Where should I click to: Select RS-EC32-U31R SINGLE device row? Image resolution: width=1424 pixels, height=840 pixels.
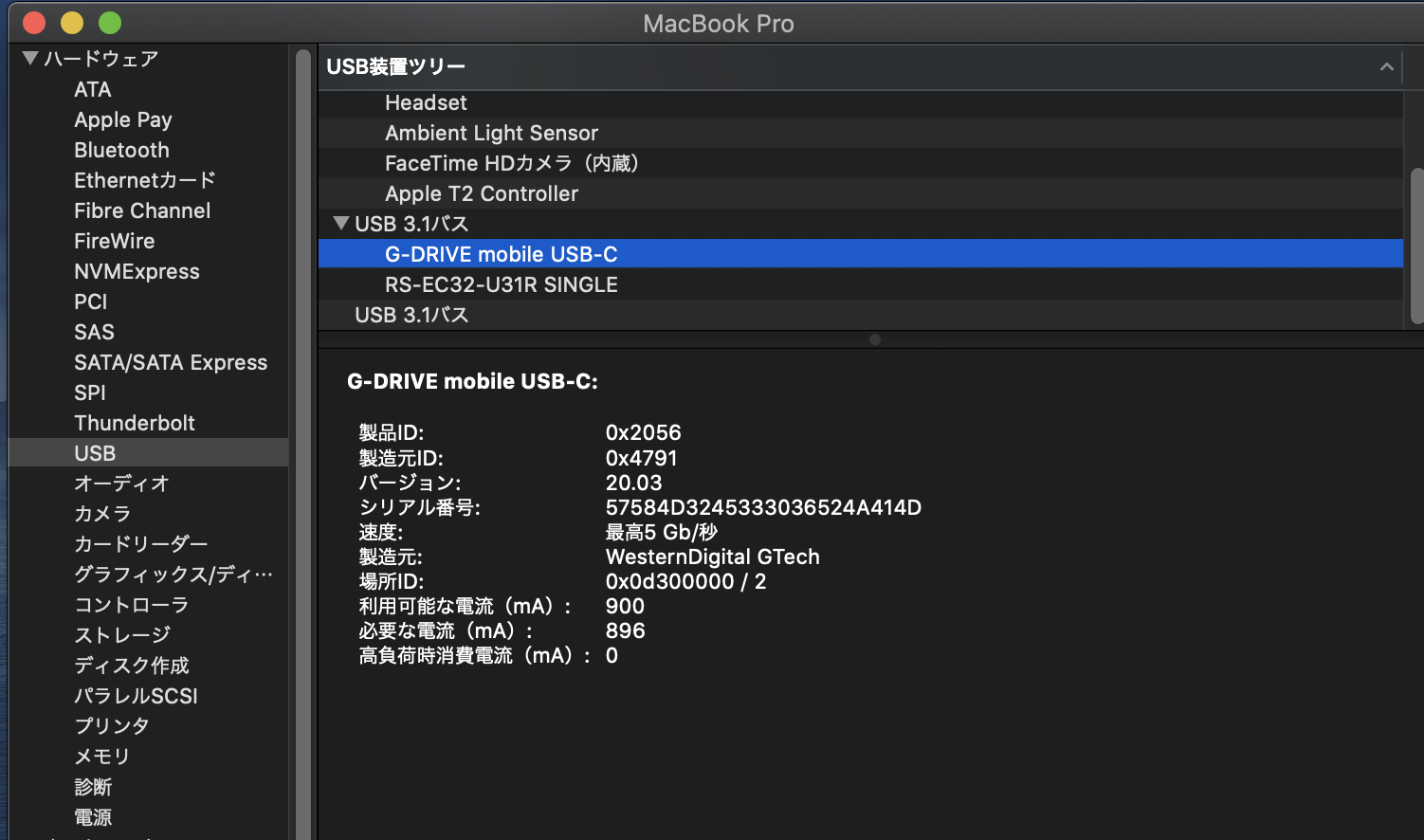501,284
